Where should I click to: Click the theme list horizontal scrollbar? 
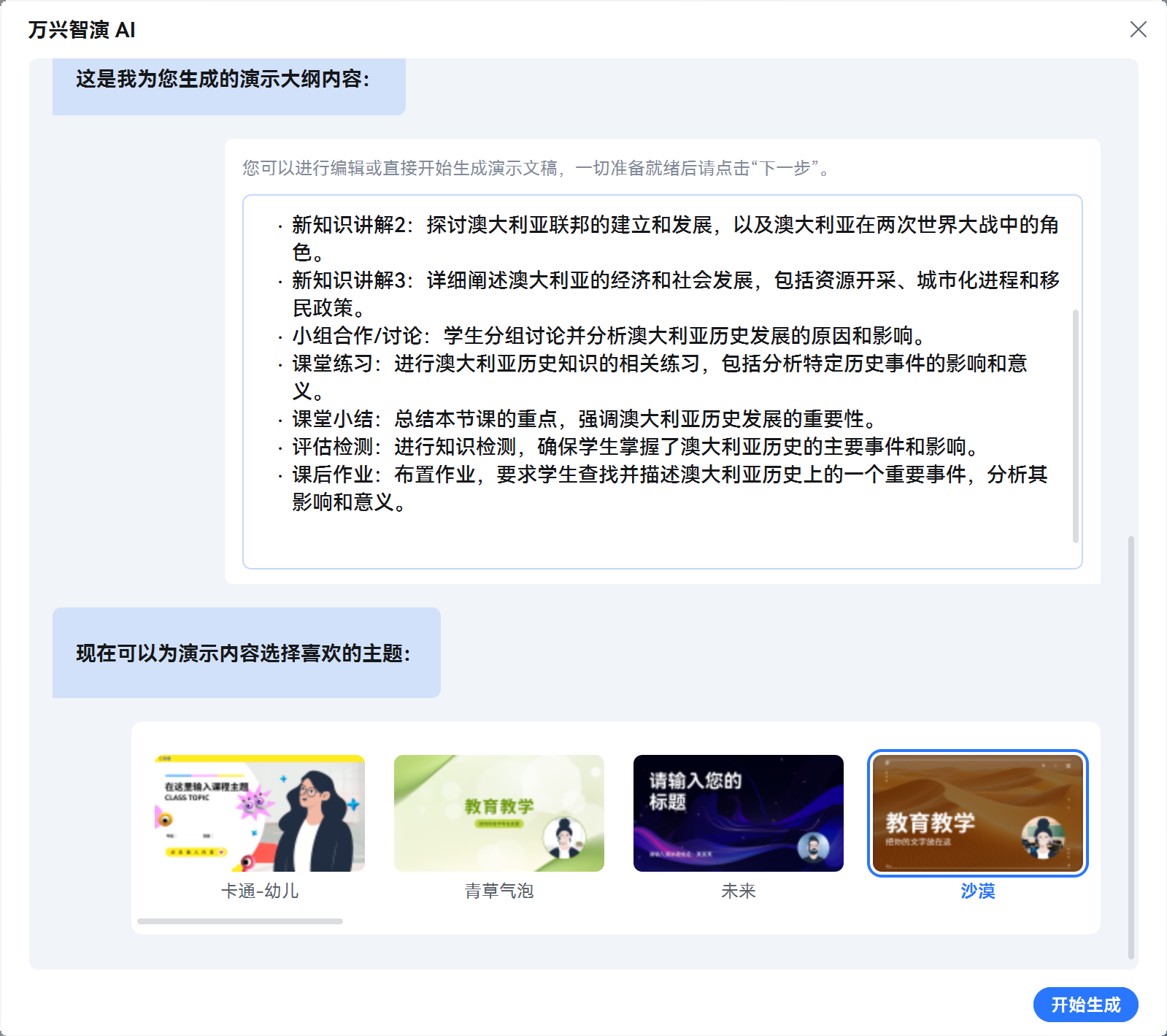[x=240, y=921]
